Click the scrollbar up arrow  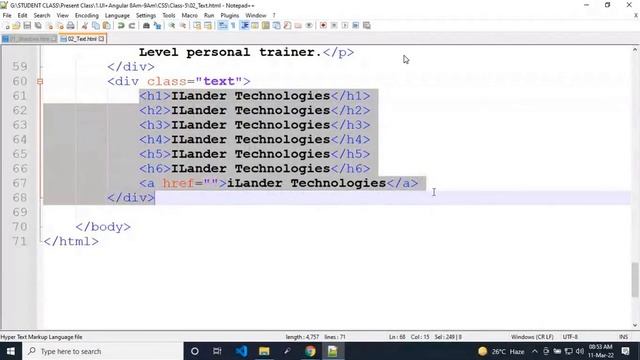click(x=635, y=50)
